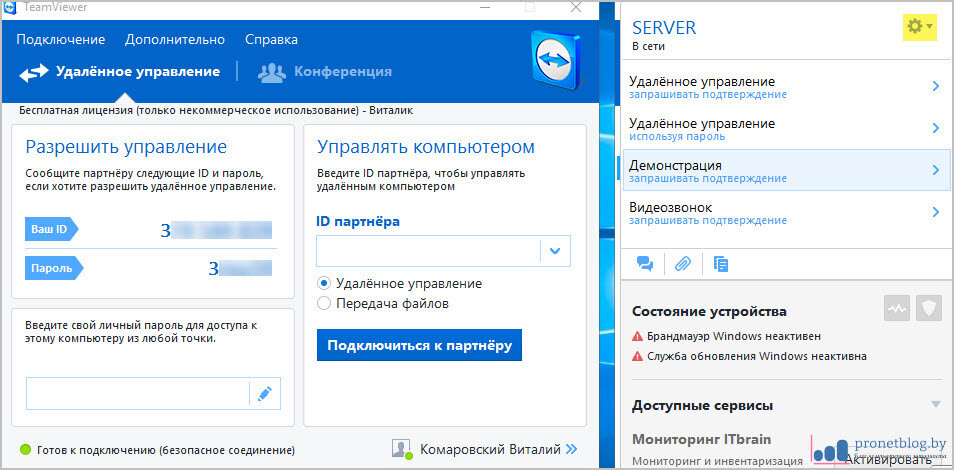
Task: Click Мониторинг ITbrain service title
Action: 702,439
